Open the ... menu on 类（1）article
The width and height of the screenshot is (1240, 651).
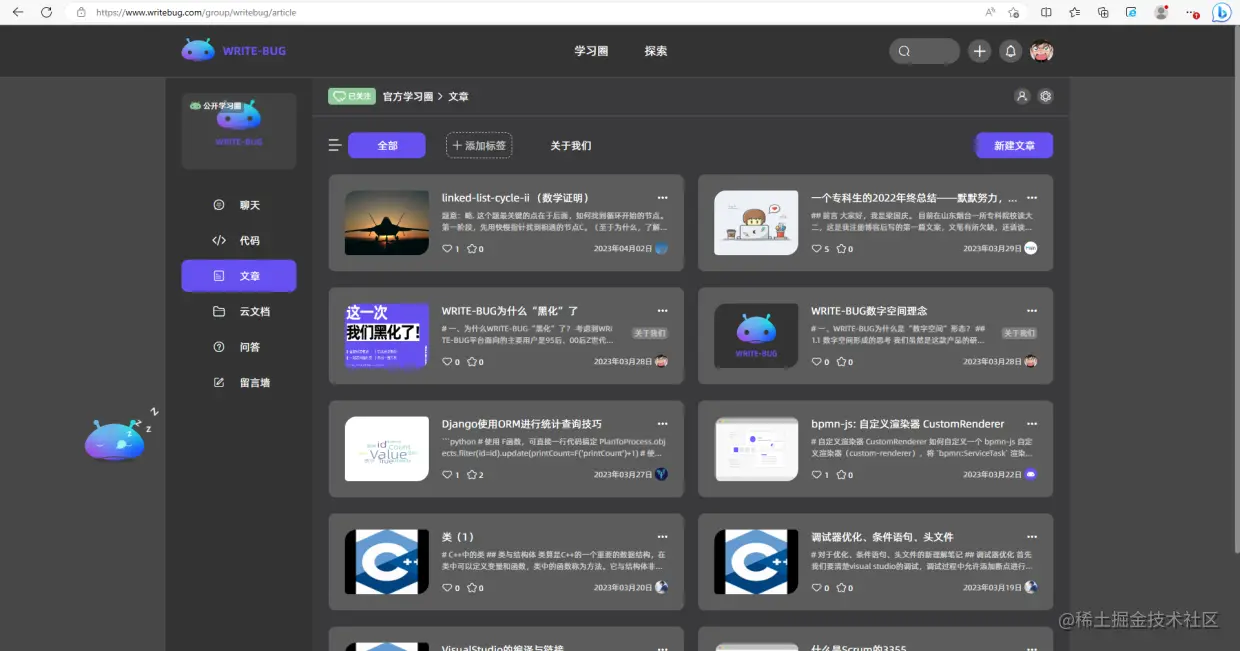(662, 536)
